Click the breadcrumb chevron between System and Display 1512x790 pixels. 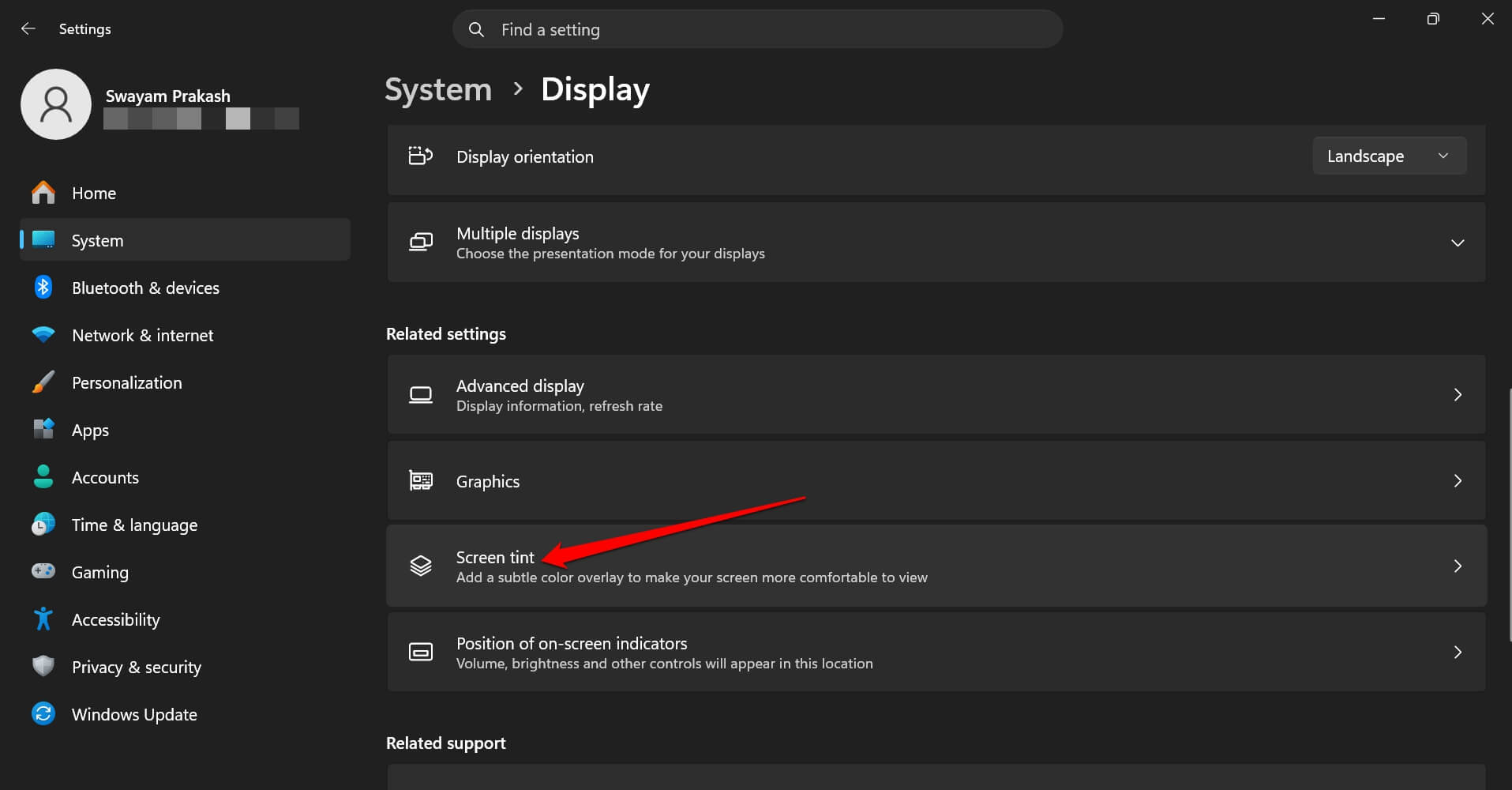(x=518, y=88)
